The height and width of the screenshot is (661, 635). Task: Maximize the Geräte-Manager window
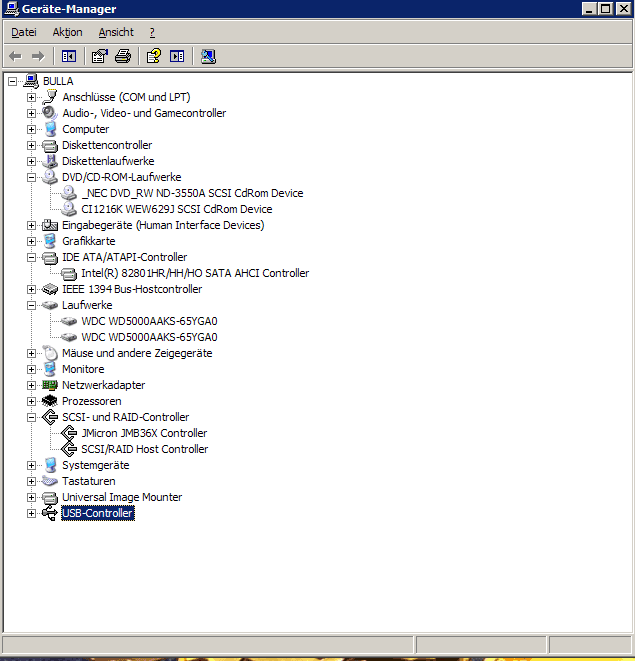click(x=605, y=9)
